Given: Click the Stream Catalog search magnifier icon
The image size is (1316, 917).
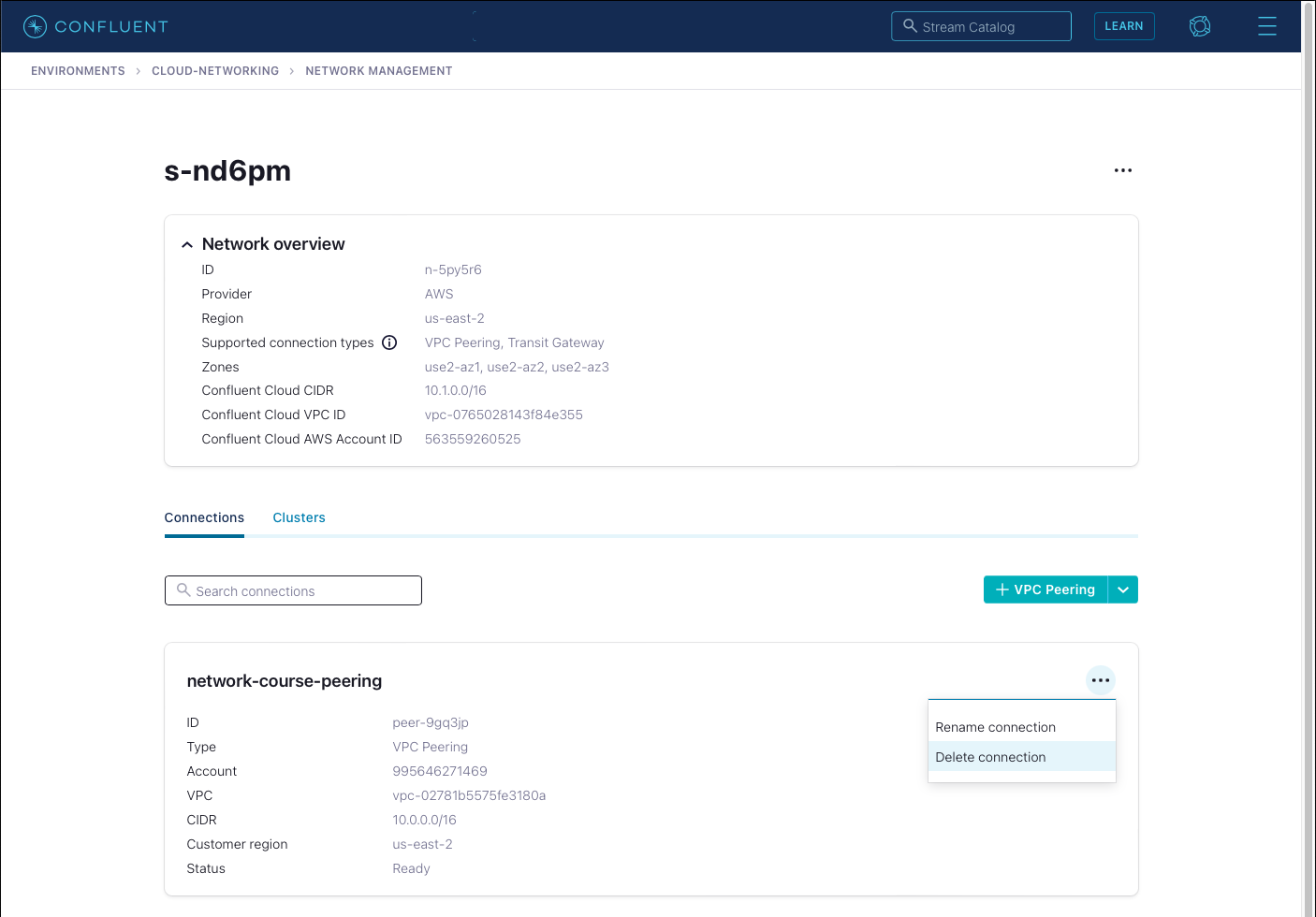Looking at the screenshot, I should point(910,26).
